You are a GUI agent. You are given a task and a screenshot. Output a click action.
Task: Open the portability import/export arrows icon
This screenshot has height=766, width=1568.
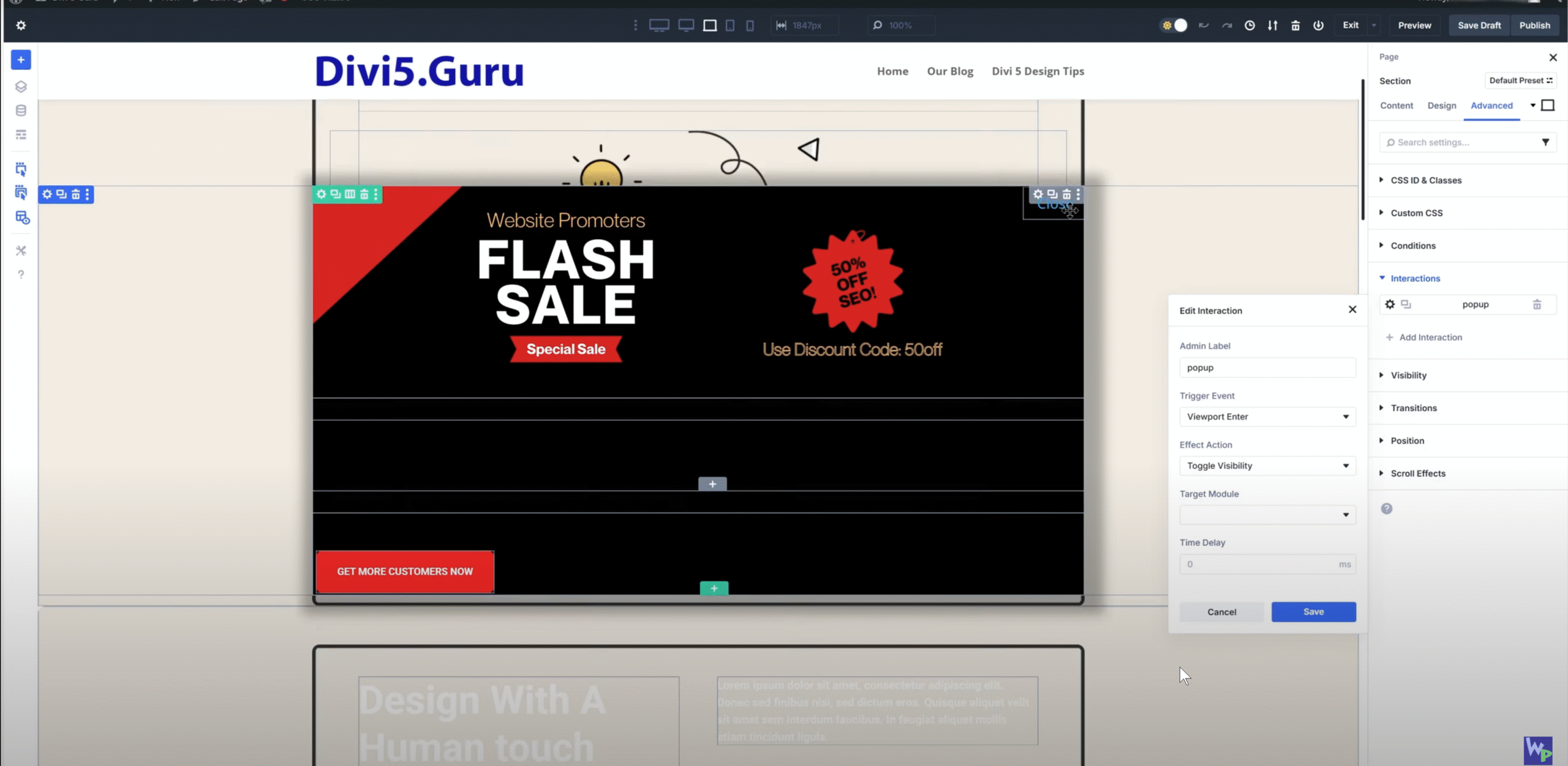pos(1273,25)
